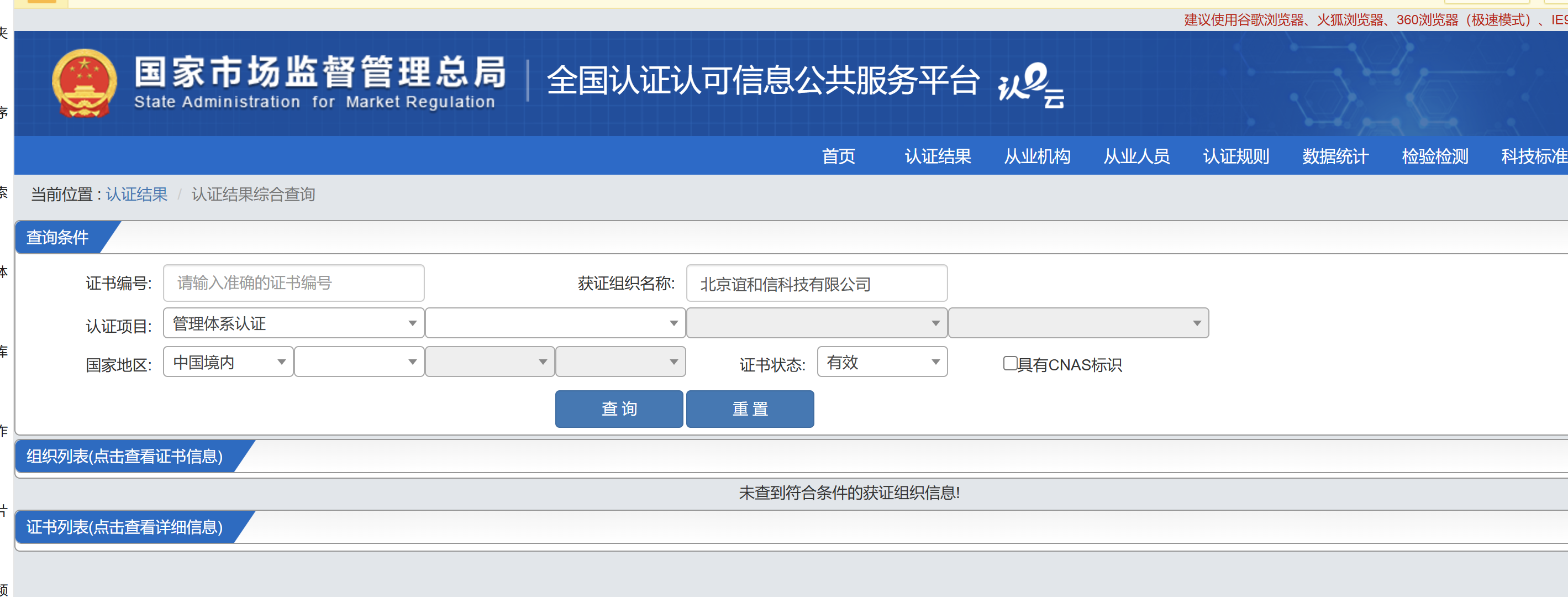Click the national emblem logo
This screenshot has width=1568, height=597.
click(84, 83)
